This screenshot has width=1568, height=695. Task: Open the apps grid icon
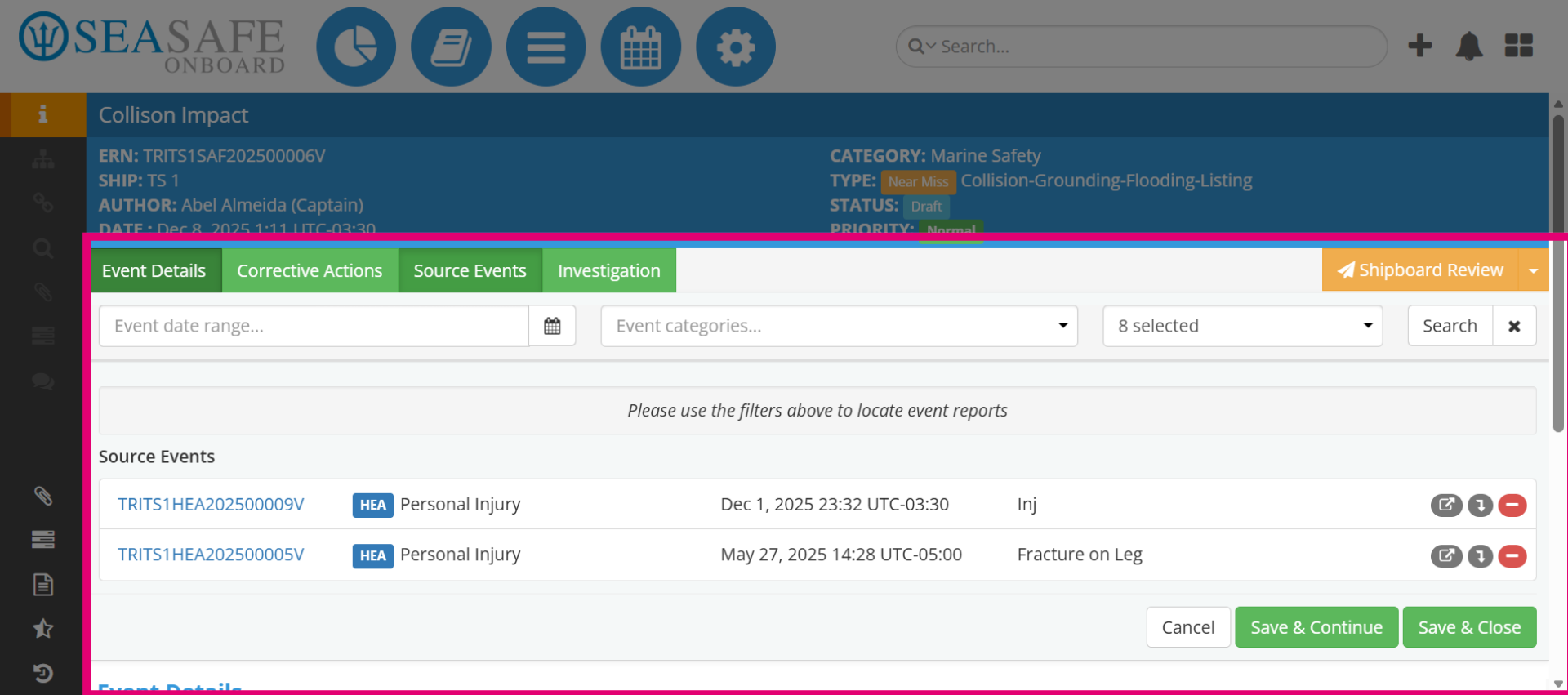click(1519, 46)
